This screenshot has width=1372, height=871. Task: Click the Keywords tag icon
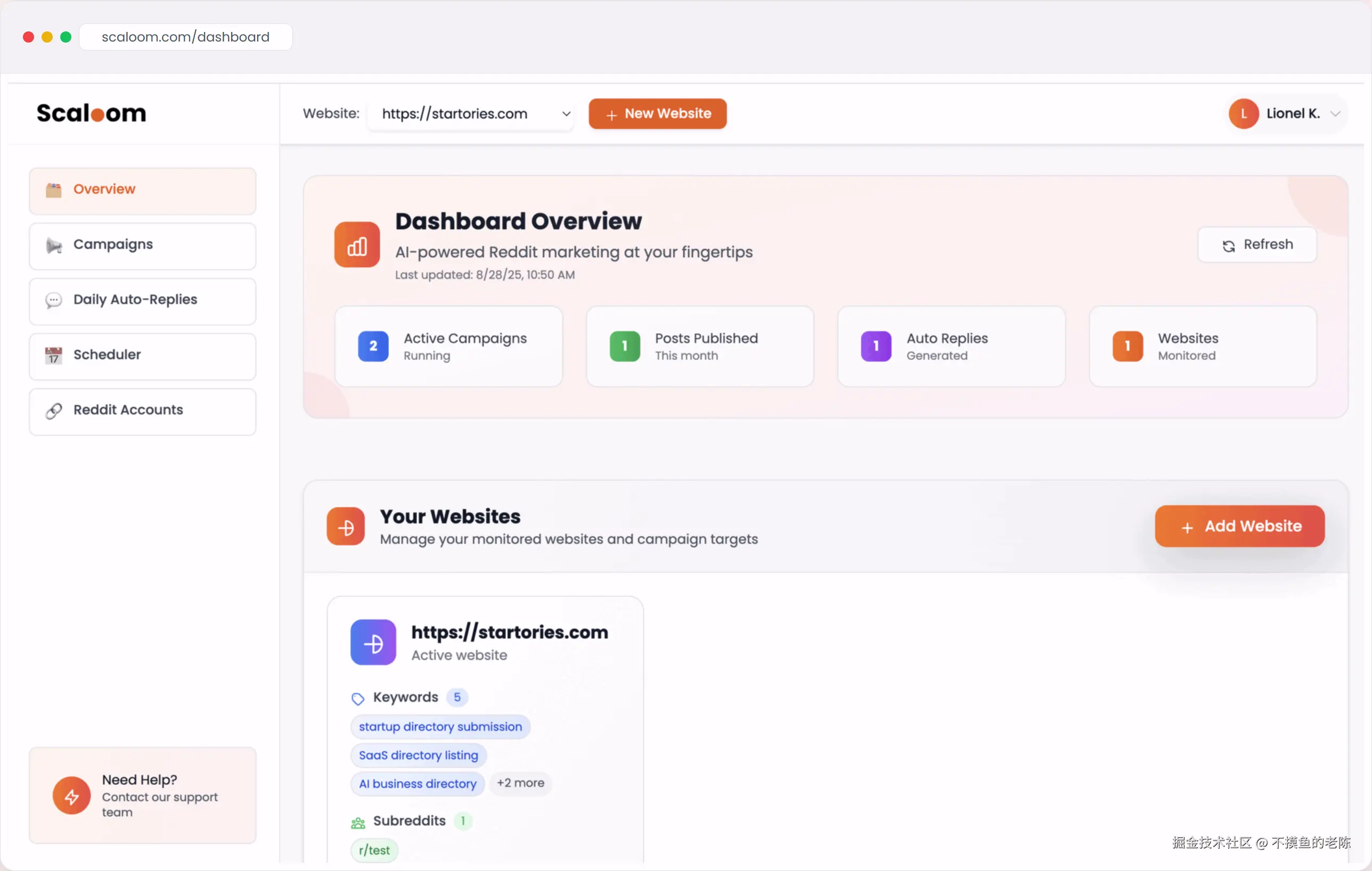pyautogui.click(x=357, y=698)
